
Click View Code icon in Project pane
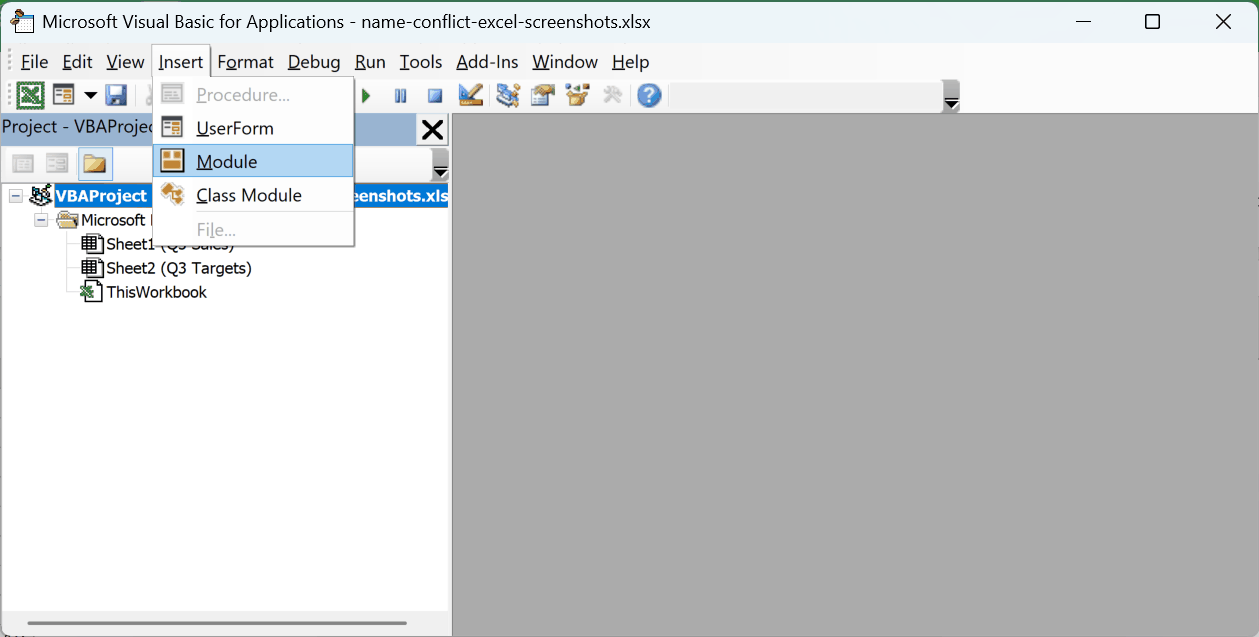click(23, 163)
